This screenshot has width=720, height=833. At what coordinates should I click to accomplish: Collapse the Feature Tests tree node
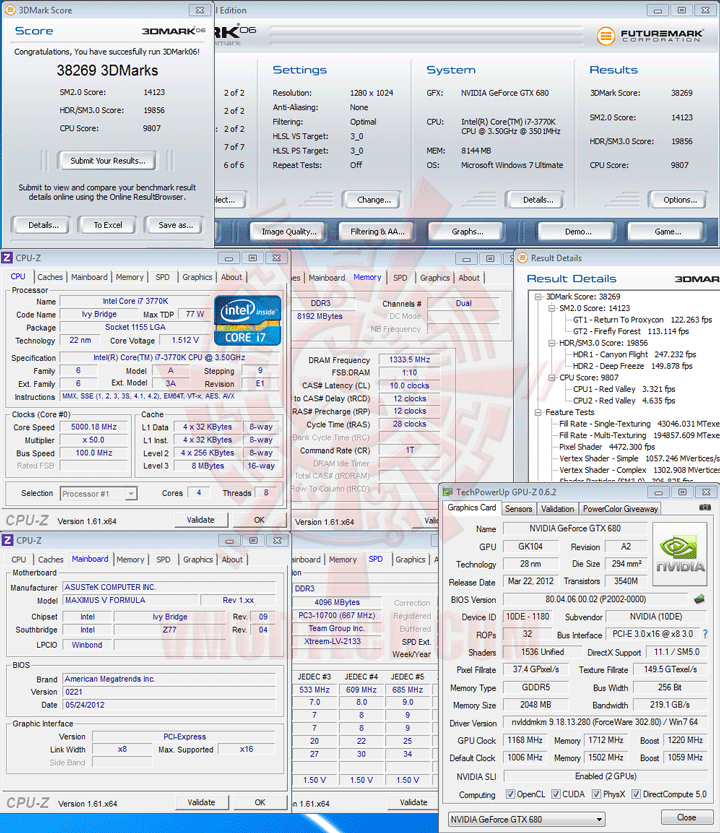[x=538, y=412]
